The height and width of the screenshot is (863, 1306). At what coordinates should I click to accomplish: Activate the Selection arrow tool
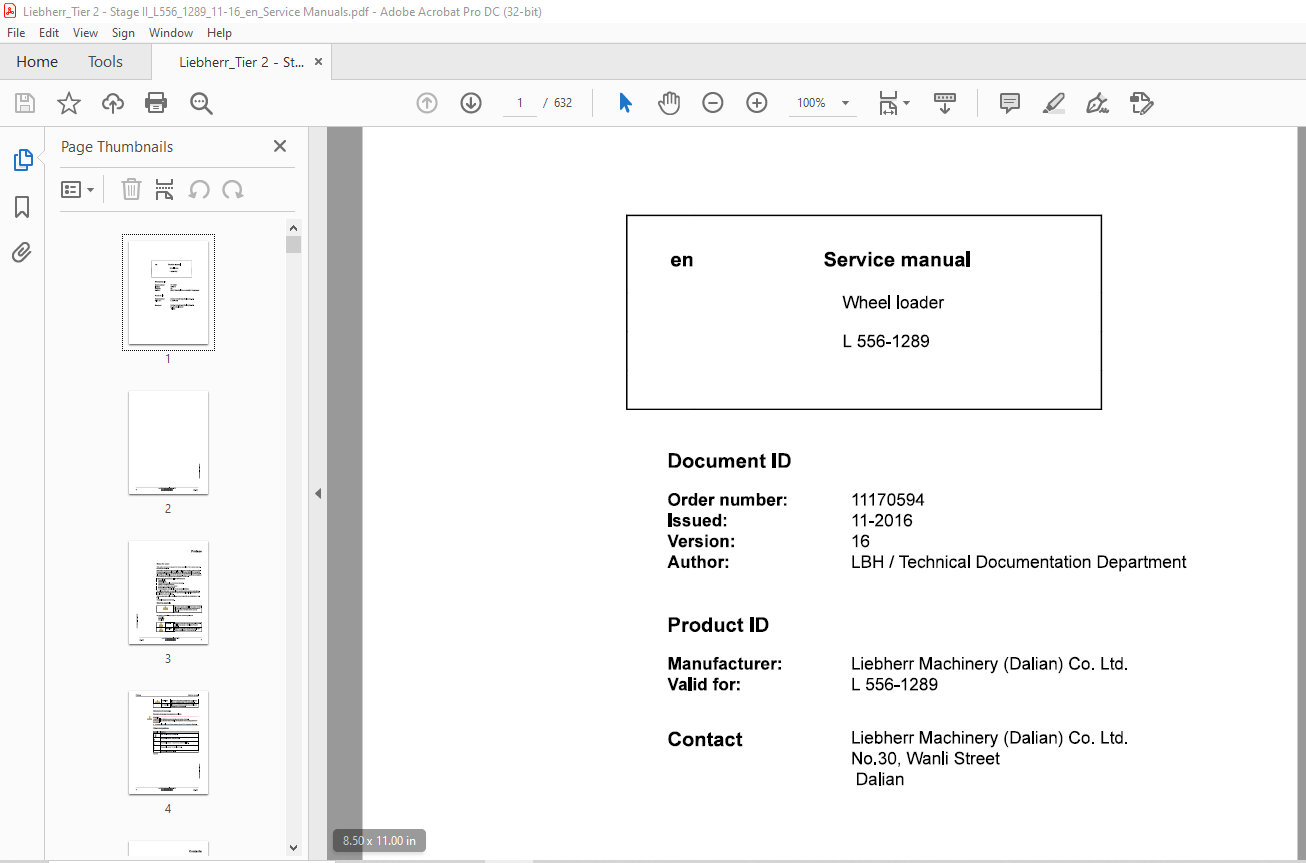click(x=625, y=103)
